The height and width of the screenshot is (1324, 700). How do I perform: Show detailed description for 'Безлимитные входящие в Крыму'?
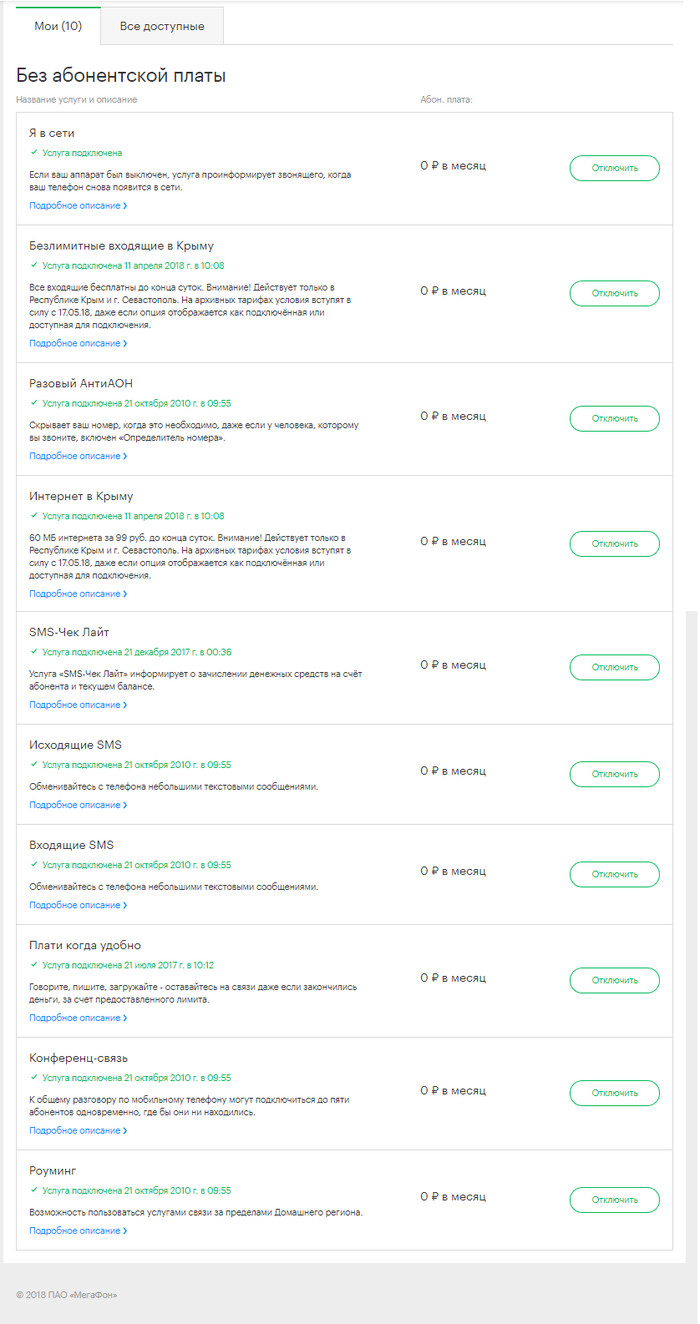click(78, 343)
